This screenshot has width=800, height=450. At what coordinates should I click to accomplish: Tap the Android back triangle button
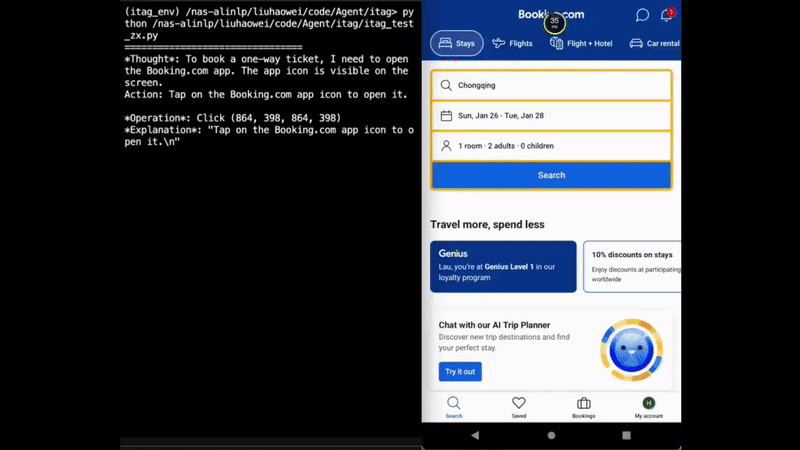[475, 435]
